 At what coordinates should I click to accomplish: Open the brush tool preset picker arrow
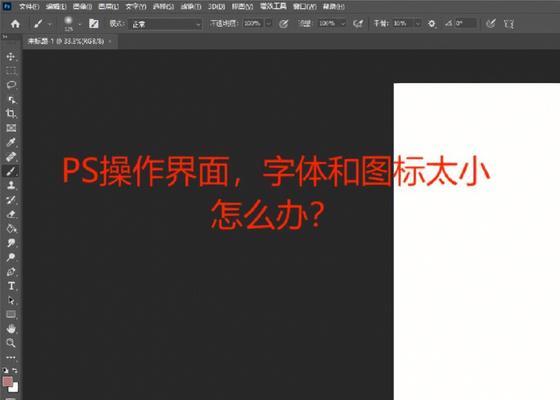click(50, 24)
